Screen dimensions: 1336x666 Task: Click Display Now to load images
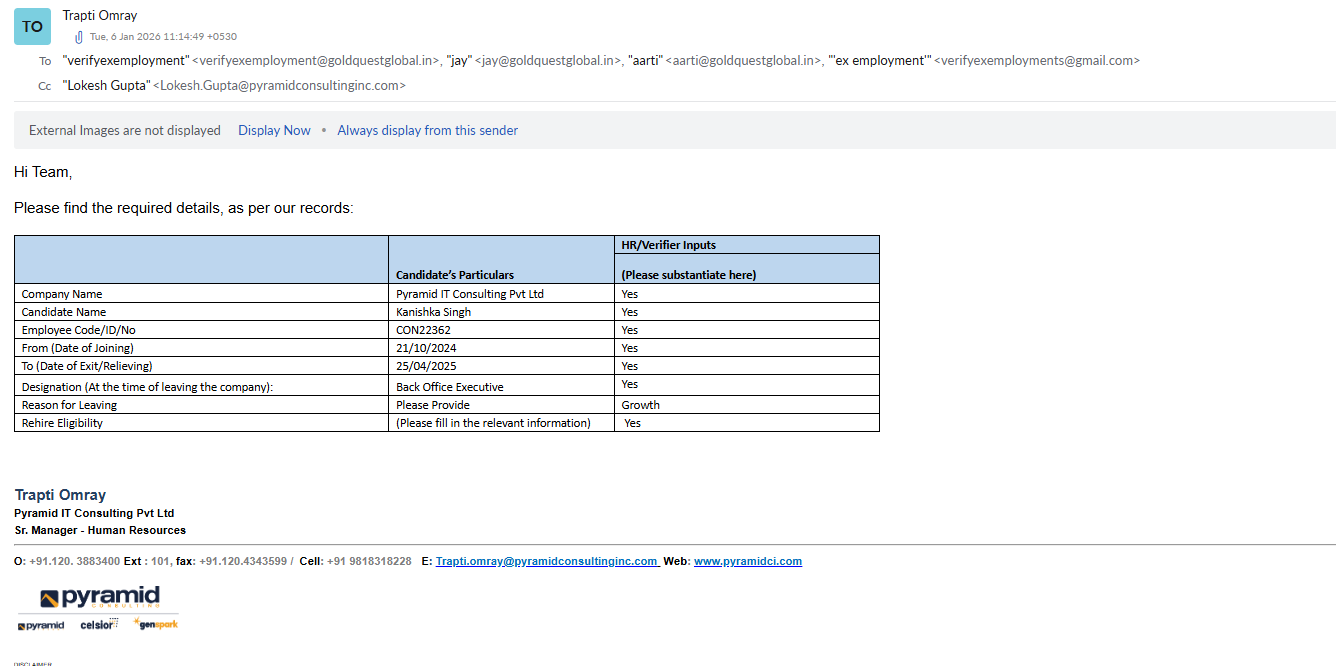pyautogui.click(x=274, y=130)
